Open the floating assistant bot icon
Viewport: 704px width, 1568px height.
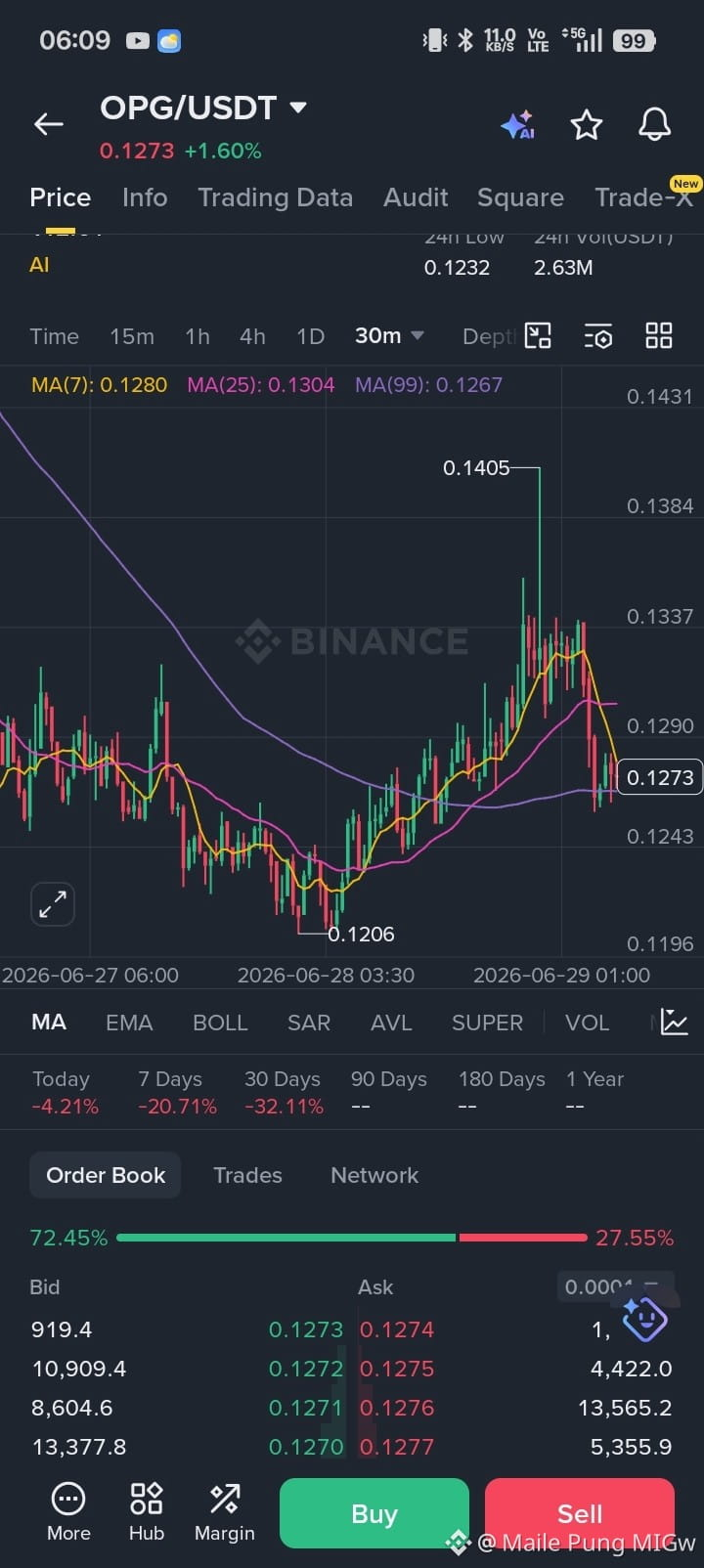tap(644, 1320)
